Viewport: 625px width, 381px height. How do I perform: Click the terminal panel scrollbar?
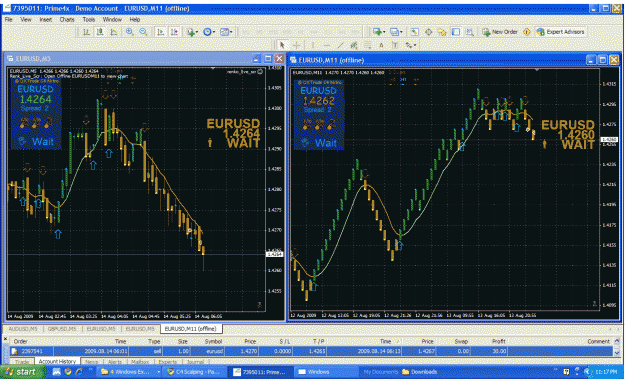click(617, 347)
